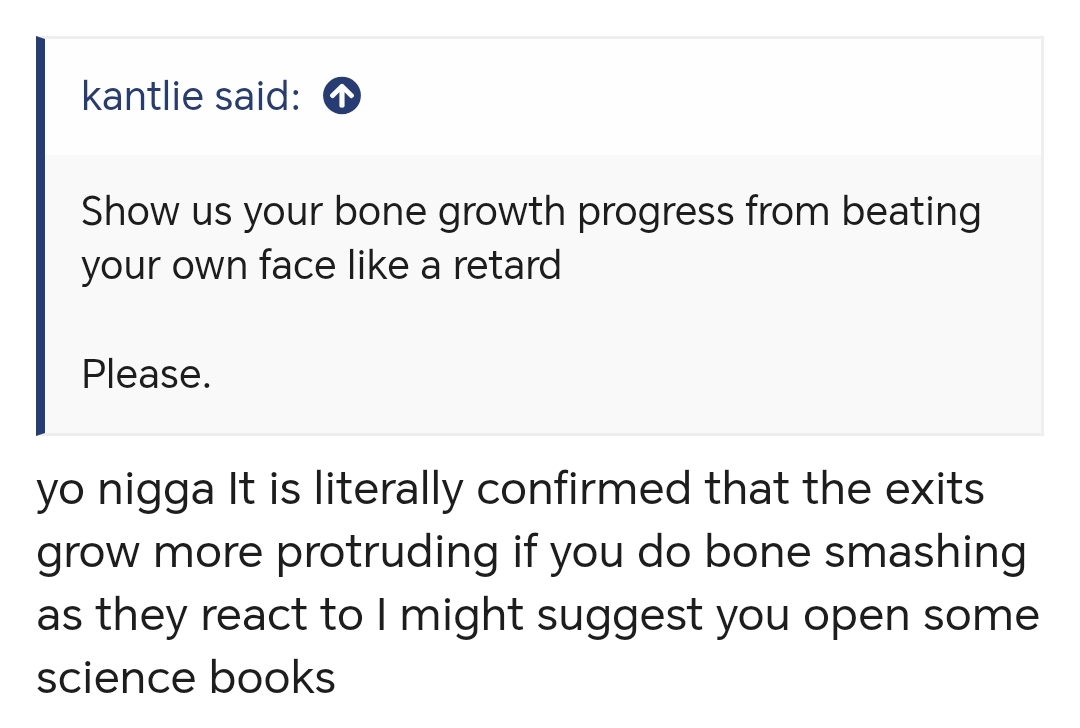The height and width of the screenshot is (728, 1080).
Task: Click the word "beating" in quoted text
Action: [x=911, y=211]
